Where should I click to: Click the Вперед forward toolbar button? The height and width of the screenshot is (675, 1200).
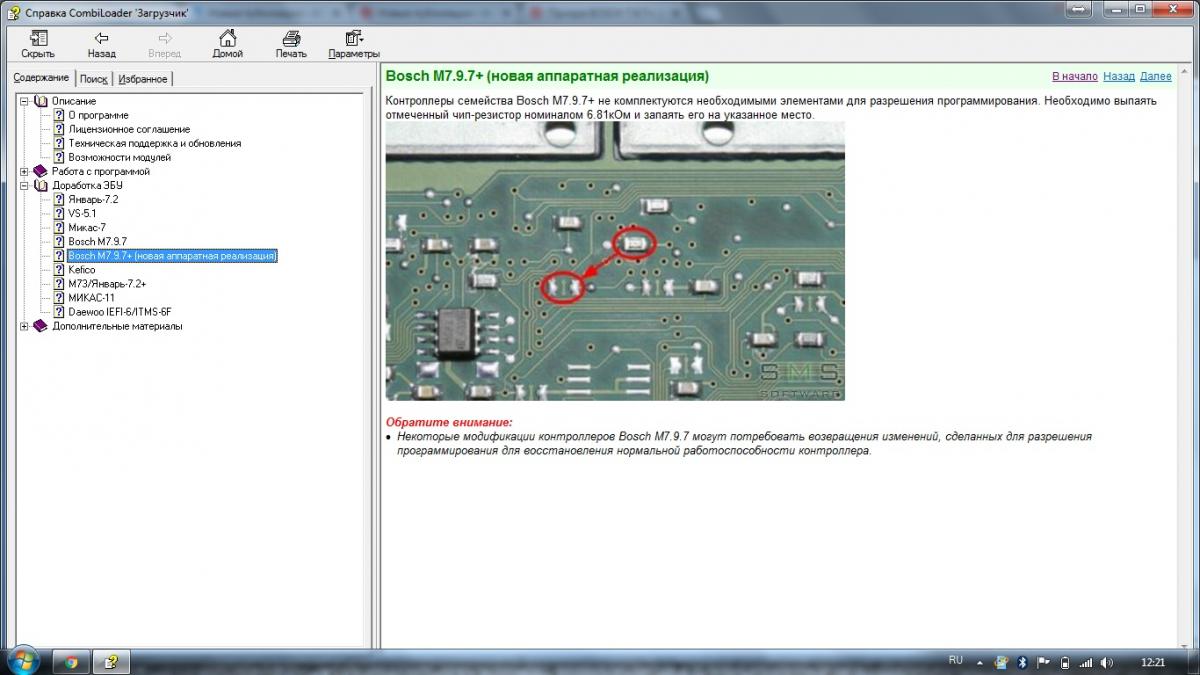pos(164,44)
